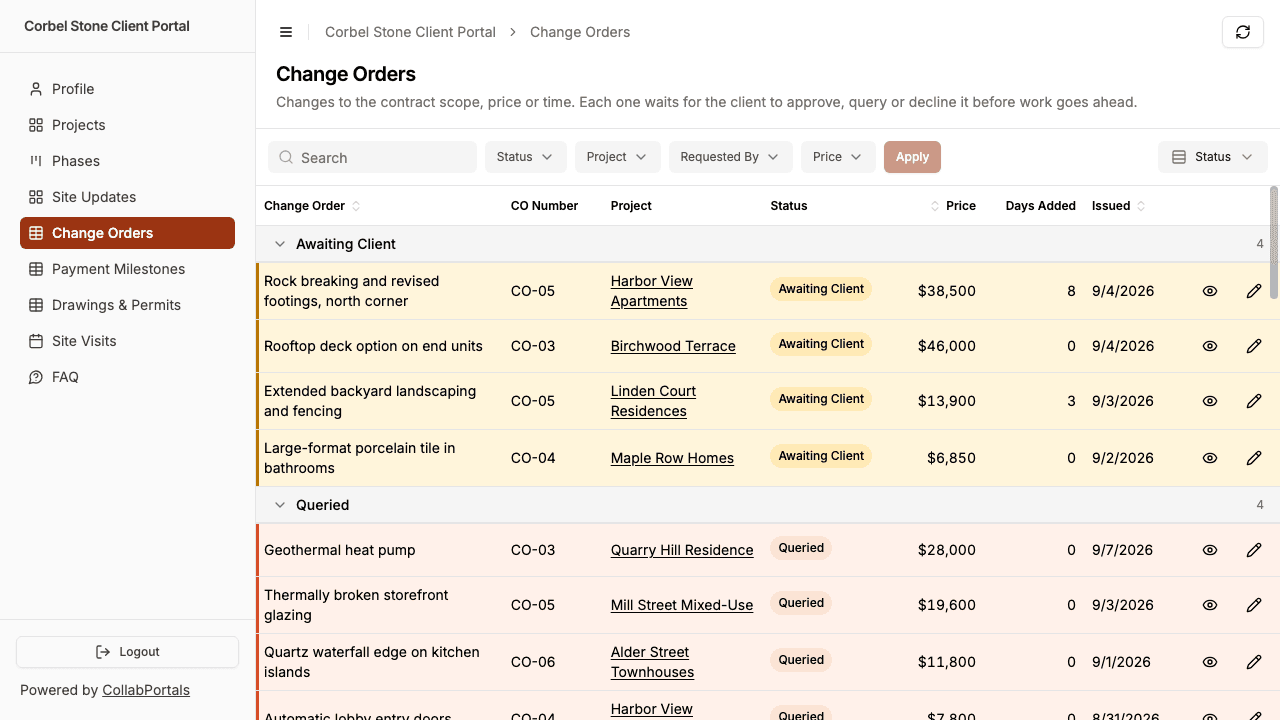Edit Rock breaking and revised footings order

click(1254, 291)
